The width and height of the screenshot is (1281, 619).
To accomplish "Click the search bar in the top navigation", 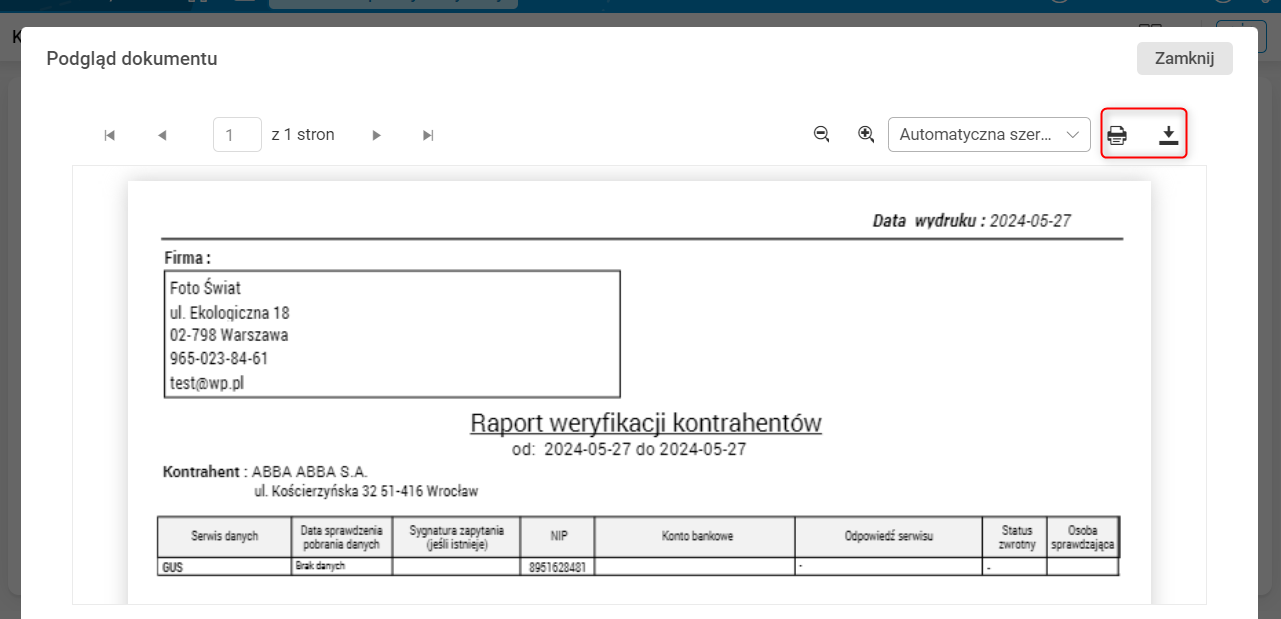I will [x=392, y=2].
